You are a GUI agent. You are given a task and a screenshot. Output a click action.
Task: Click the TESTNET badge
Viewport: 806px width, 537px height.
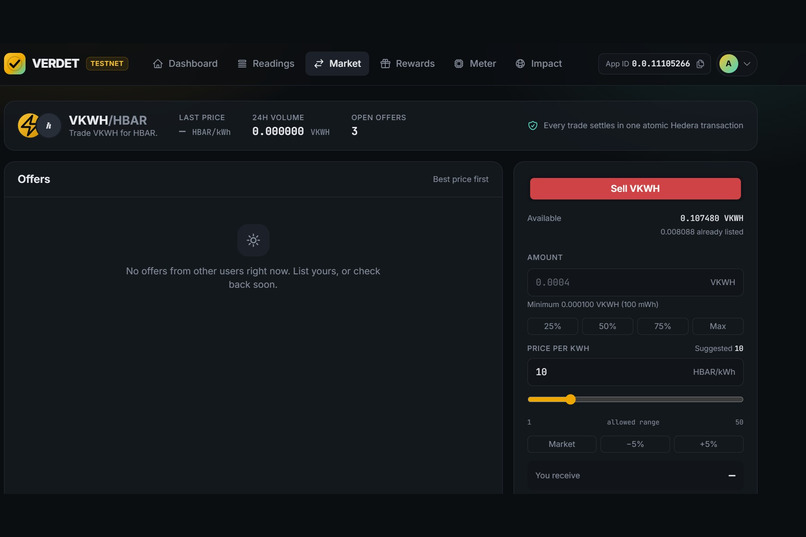pyautogui.click(x=107, y=64)
